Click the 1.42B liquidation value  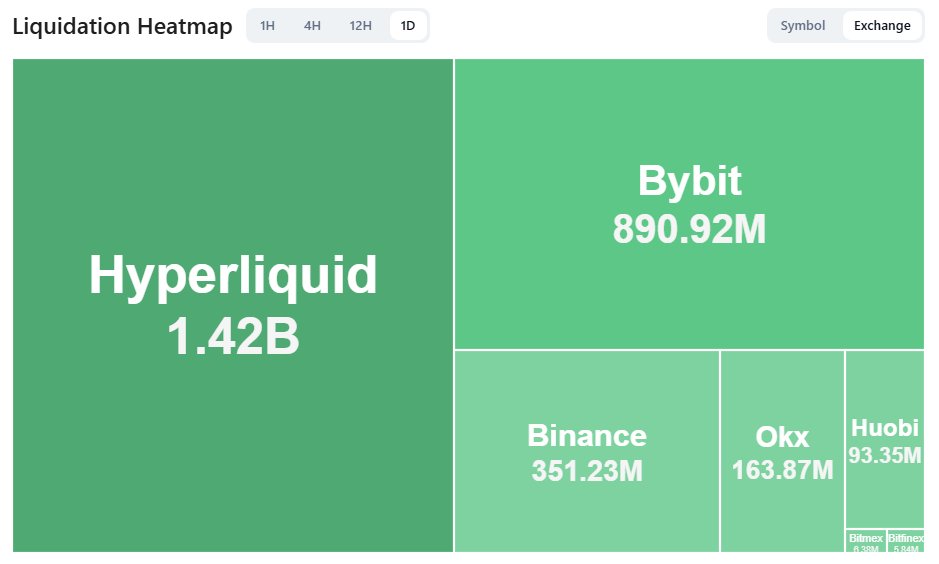pyautogui.click(x=233, y=336)
